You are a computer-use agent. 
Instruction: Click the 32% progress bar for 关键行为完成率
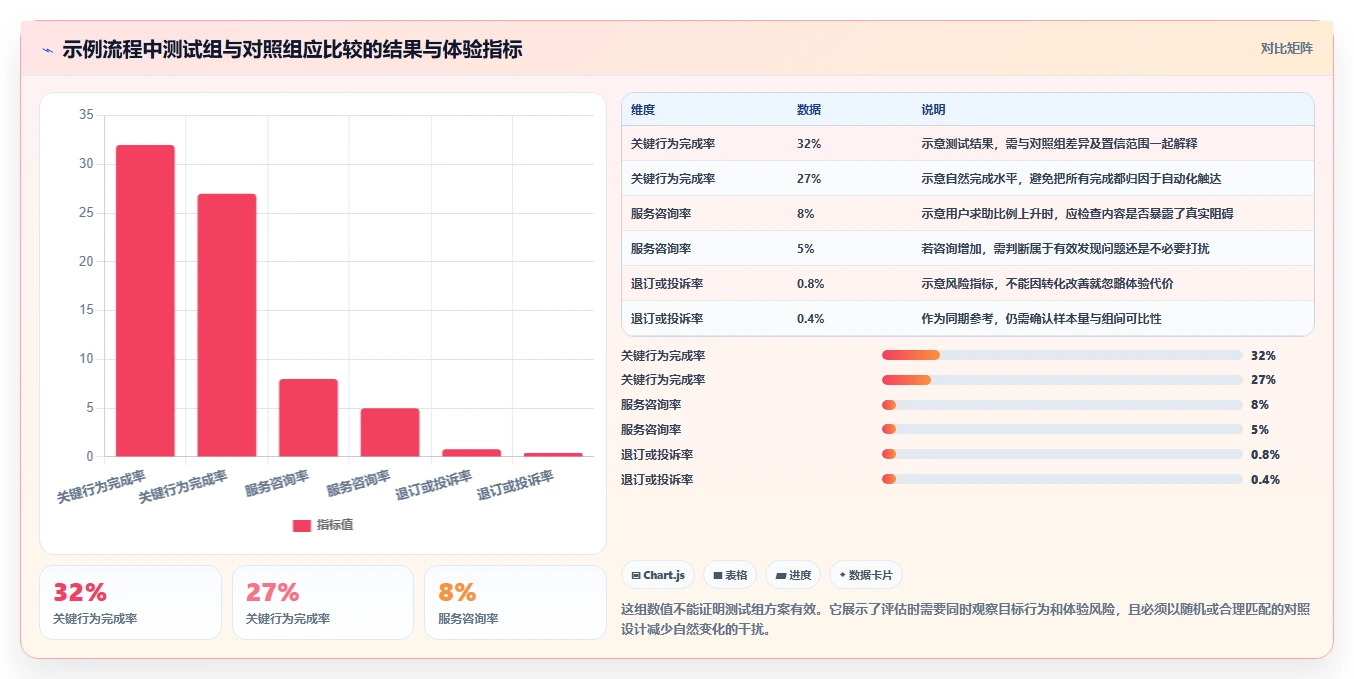1062,355
